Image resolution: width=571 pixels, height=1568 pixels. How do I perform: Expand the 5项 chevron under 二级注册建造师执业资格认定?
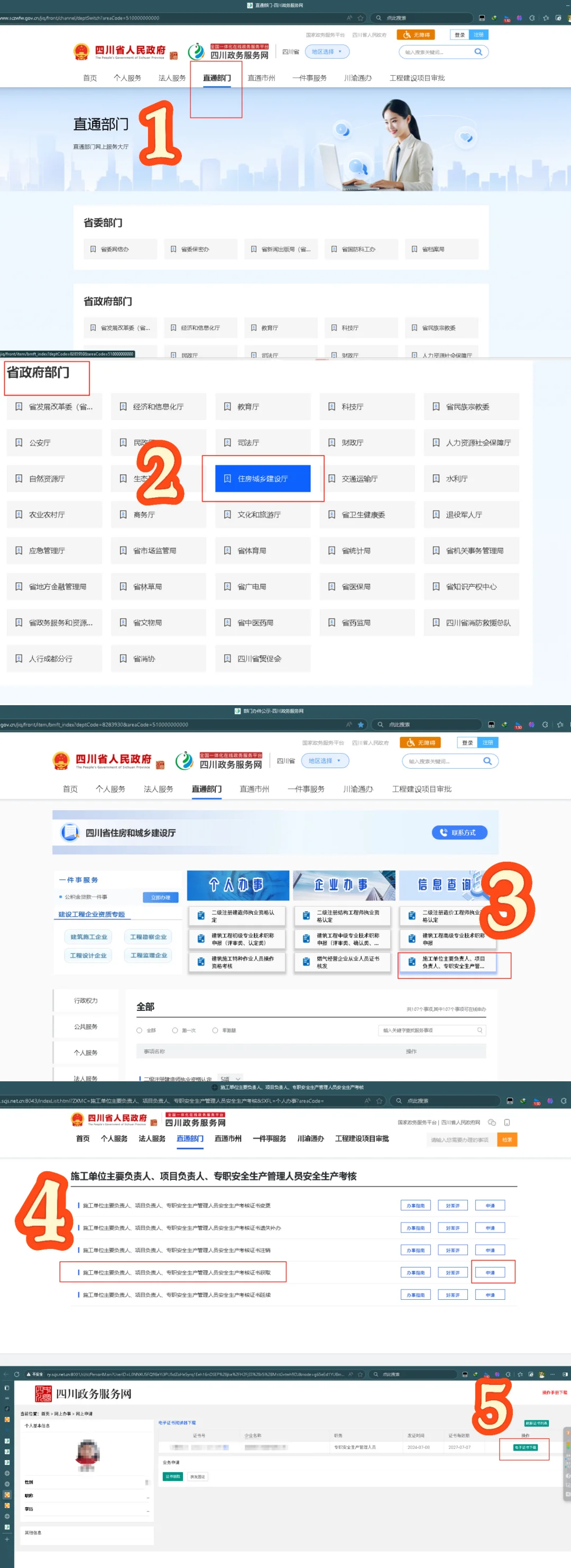click(238, 1079)
